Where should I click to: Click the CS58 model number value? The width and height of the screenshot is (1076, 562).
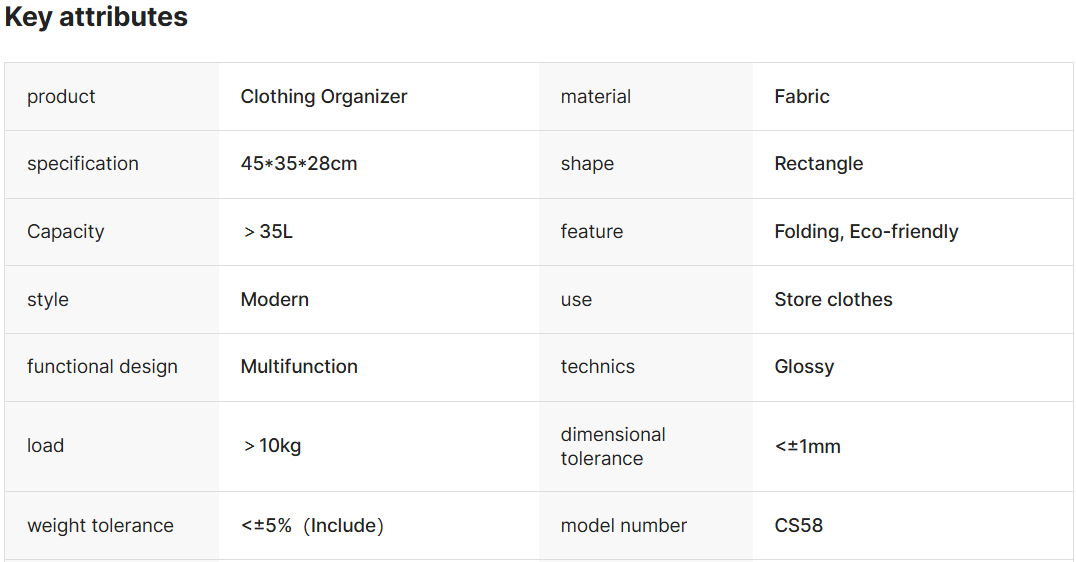798,526
